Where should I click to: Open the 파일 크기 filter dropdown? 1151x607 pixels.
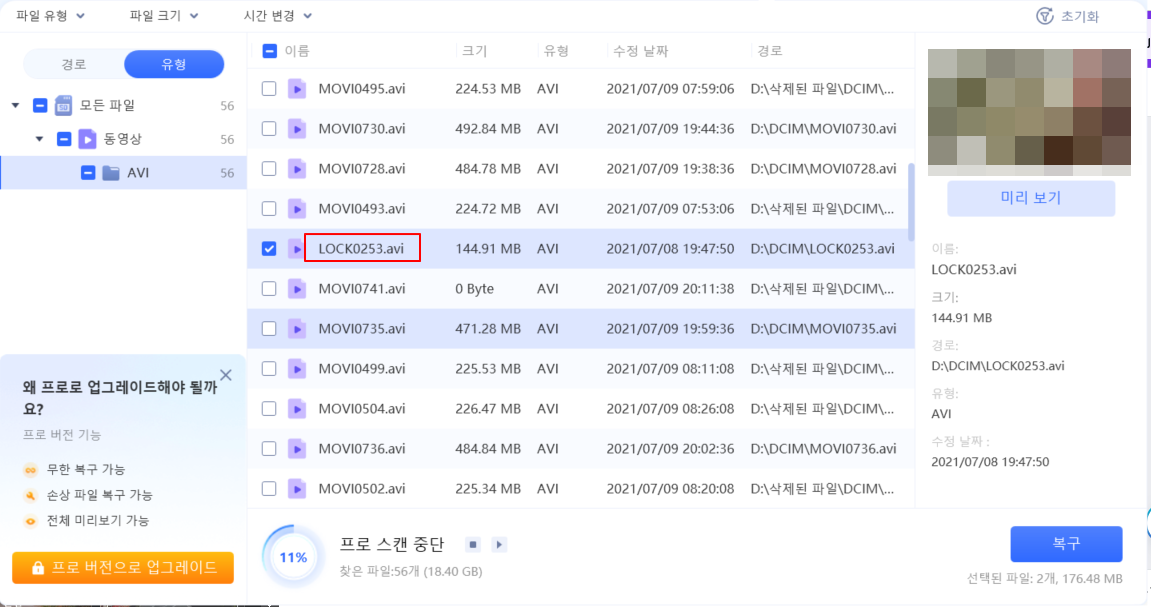tap(164, 15)
